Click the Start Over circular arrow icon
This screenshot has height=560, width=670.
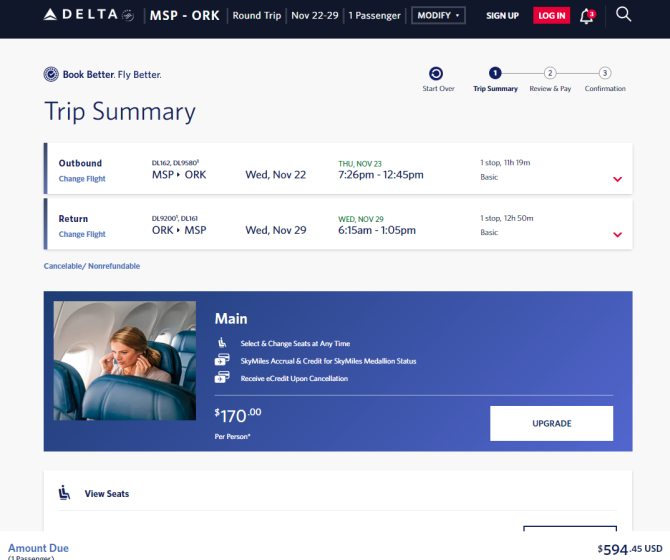pos(436,73)
